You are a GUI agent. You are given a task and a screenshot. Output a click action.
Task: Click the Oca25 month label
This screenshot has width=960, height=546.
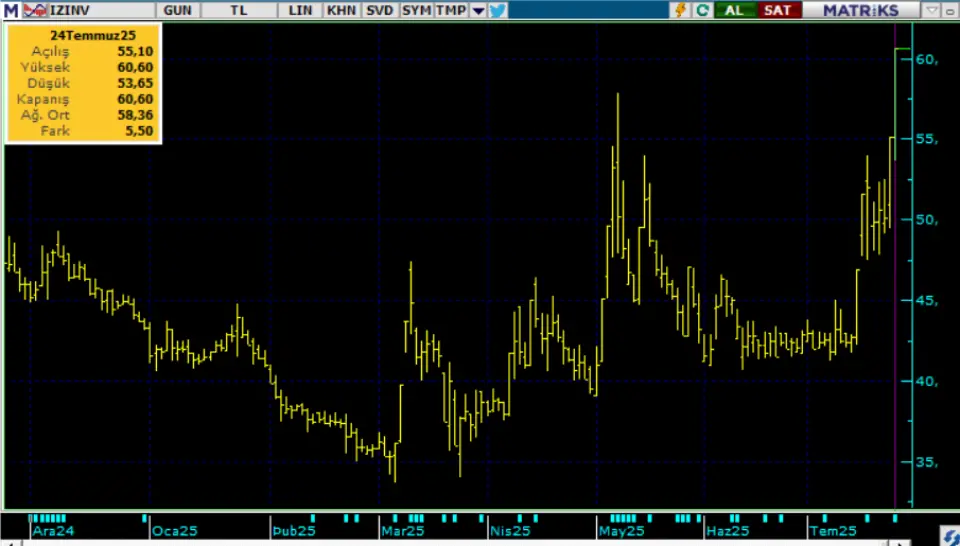174,531
